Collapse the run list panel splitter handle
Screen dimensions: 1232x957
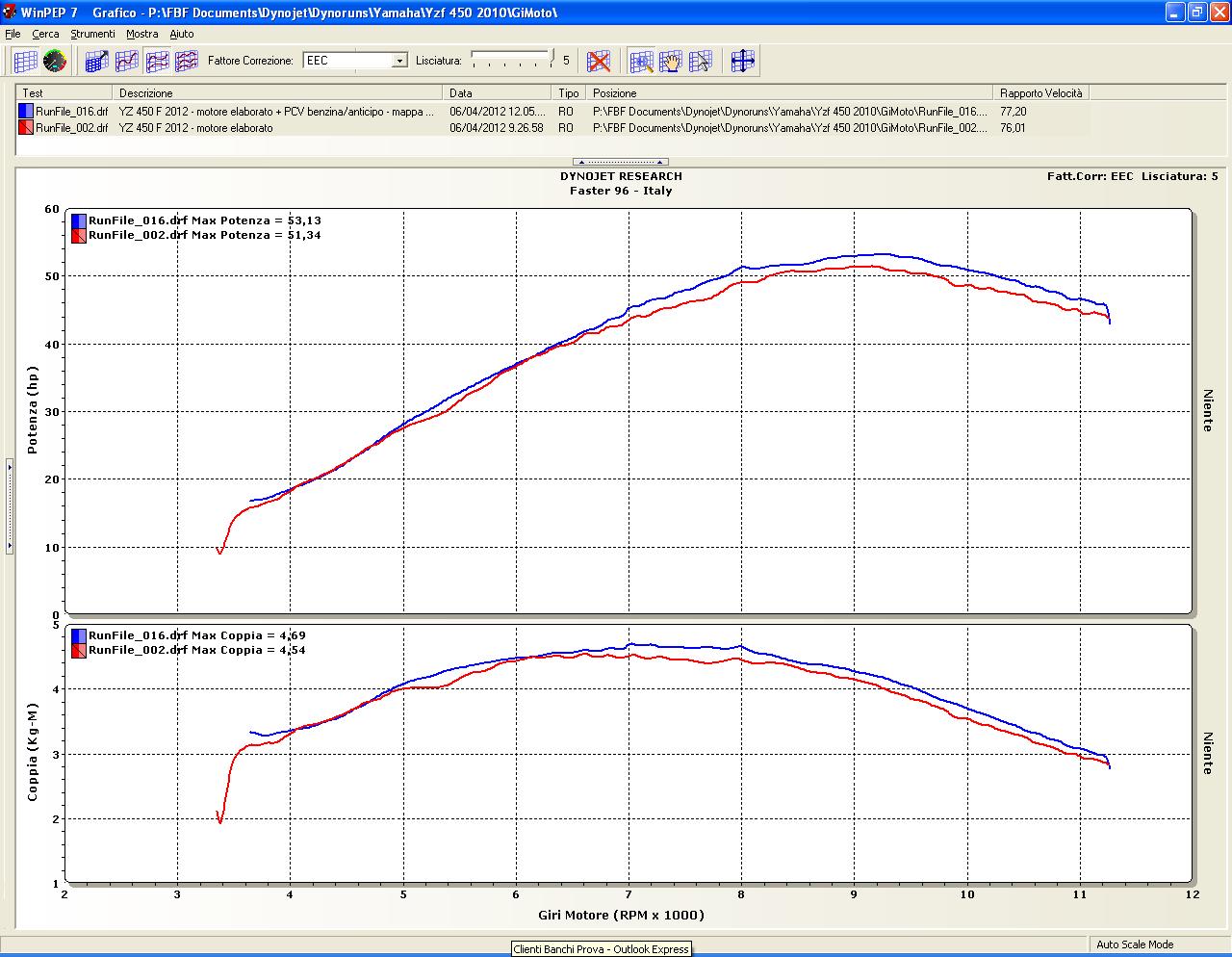point(620,162)
